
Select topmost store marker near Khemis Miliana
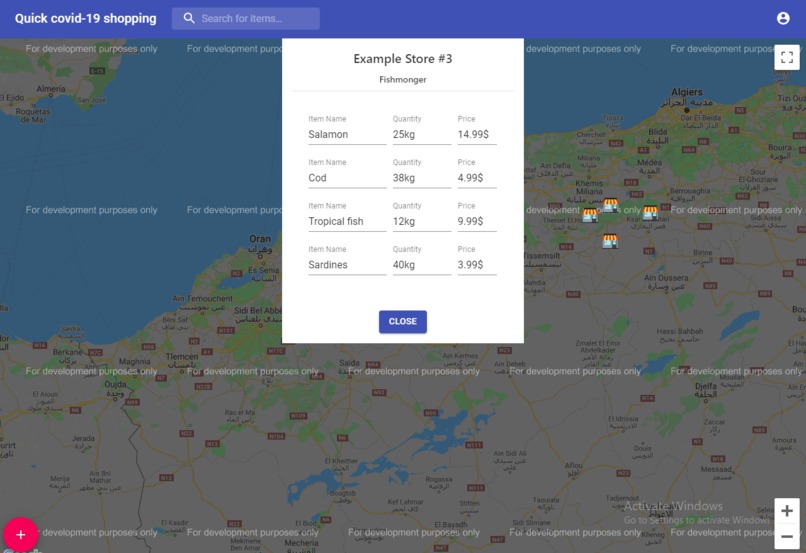(610, 205)
